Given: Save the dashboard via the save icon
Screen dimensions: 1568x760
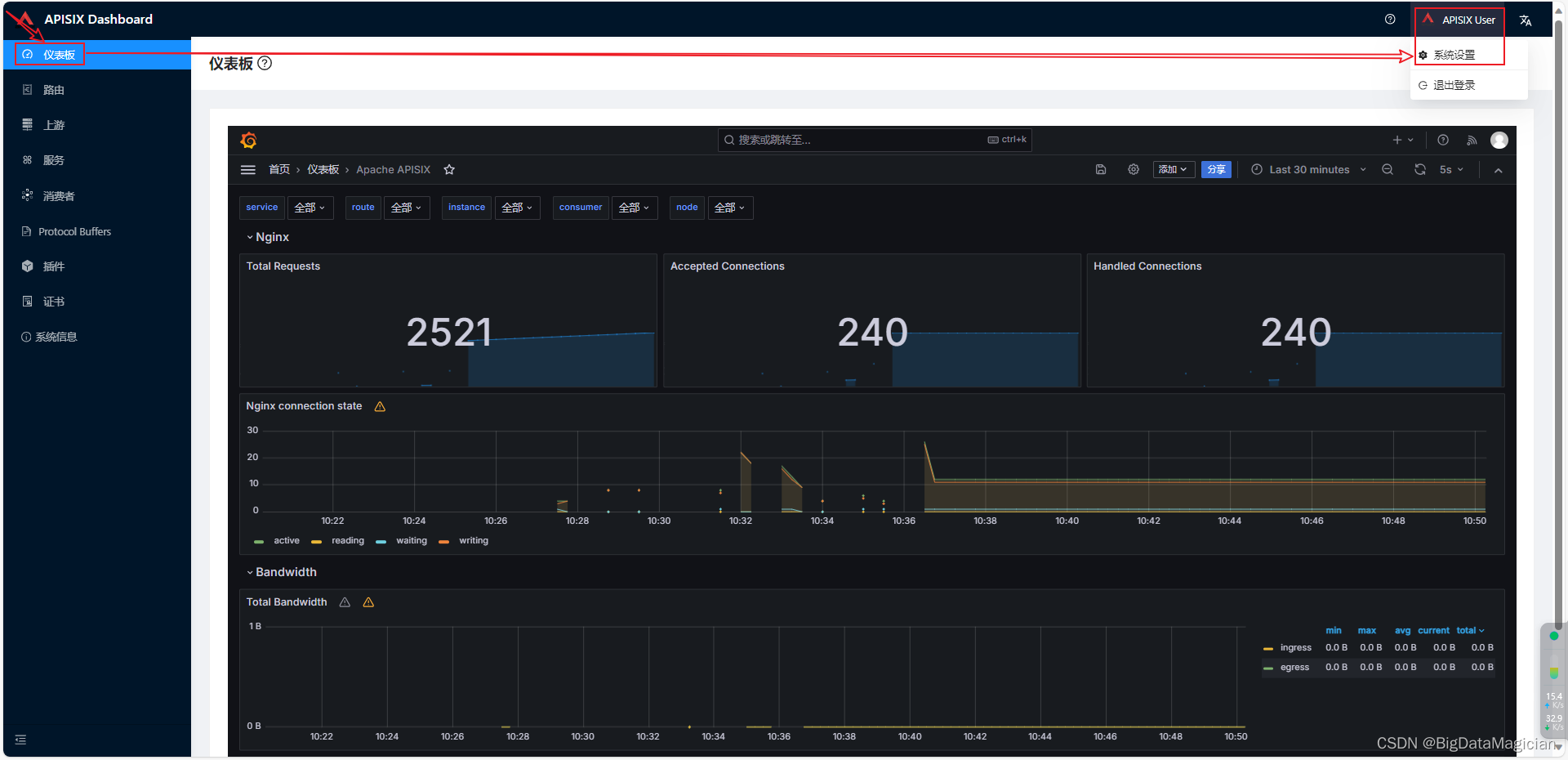Looking at the screenshot, I should click(x=1100, y=169).
